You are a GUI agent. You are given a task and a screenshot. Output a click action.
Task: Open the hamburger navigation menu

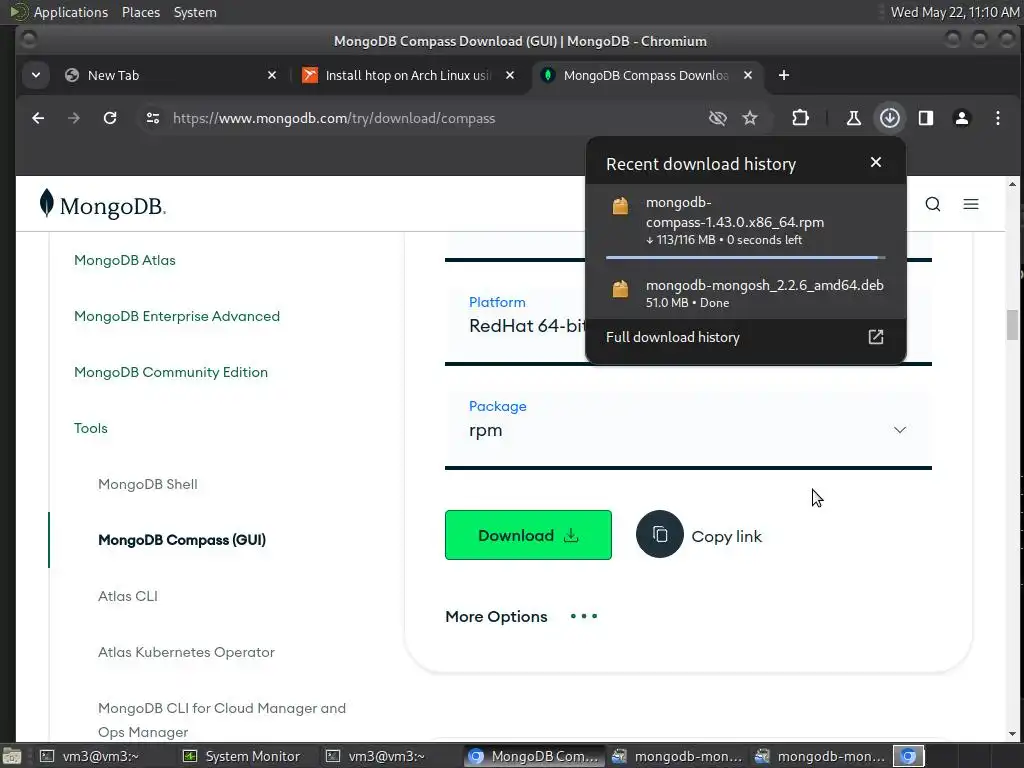click(970, 204)
